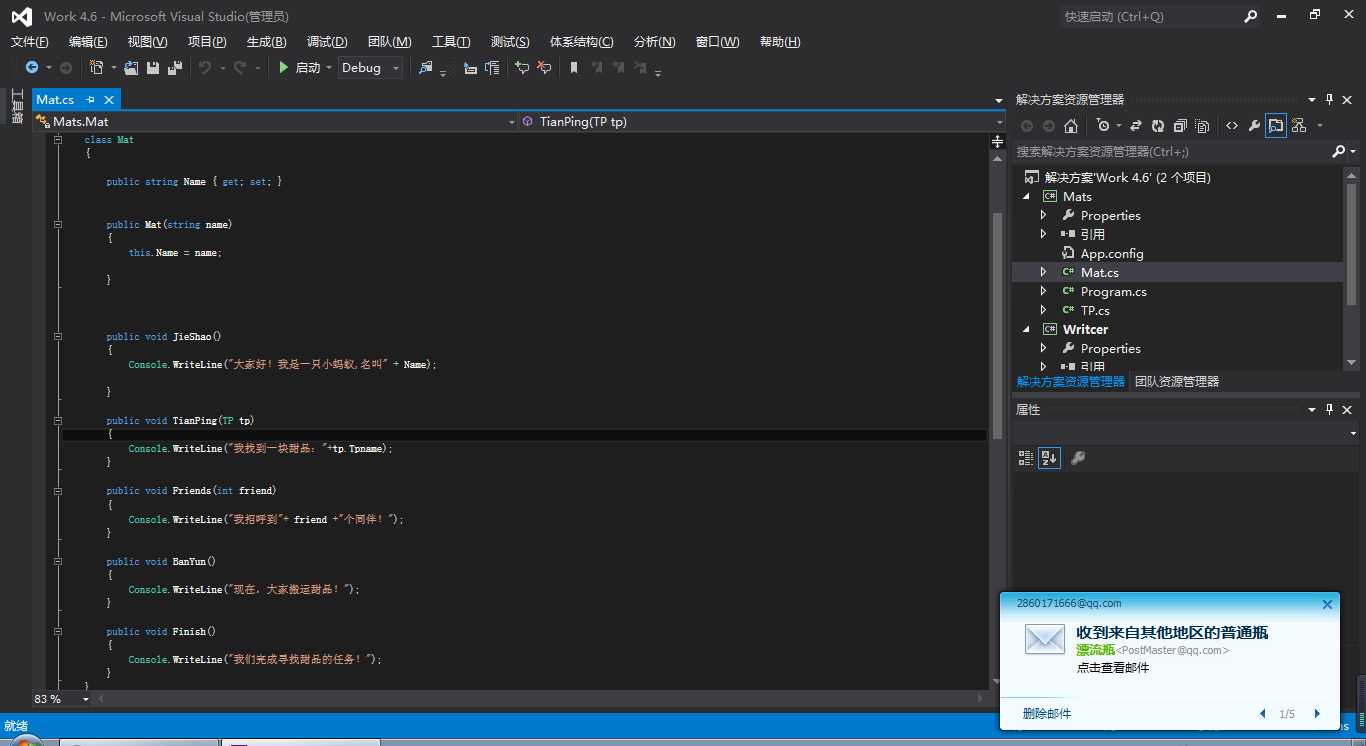Start debugging with the green play button

click(283, 67)
